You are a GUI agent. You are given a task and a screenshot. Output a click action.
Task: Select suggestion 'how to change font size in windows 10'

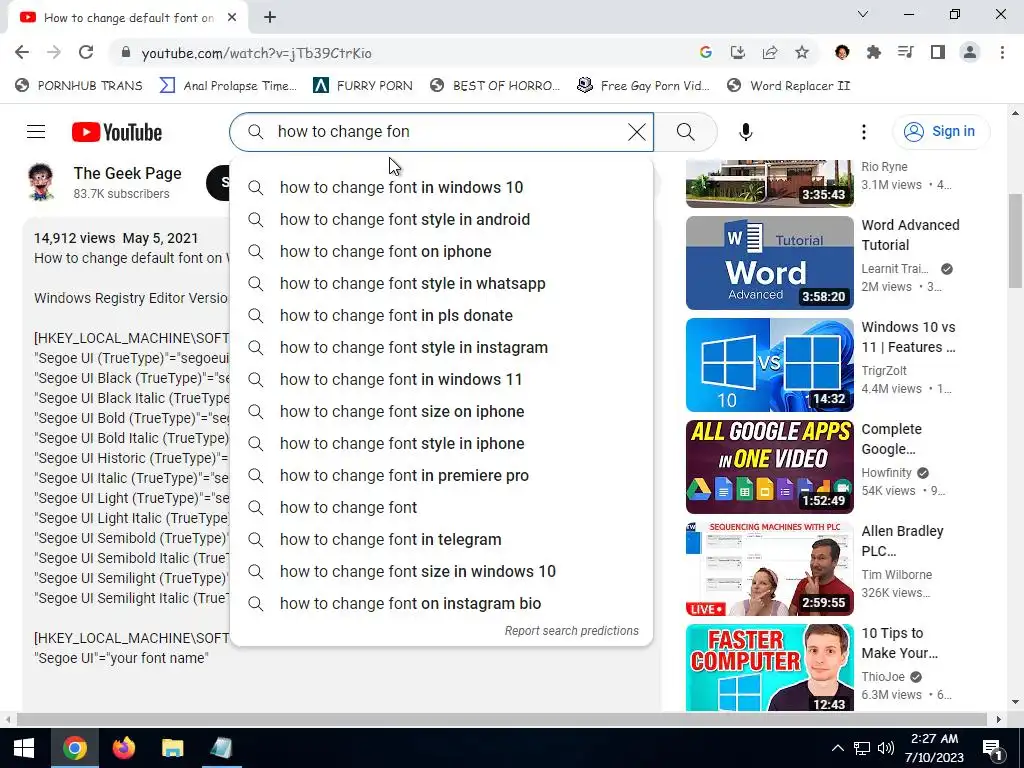(441, 571)
